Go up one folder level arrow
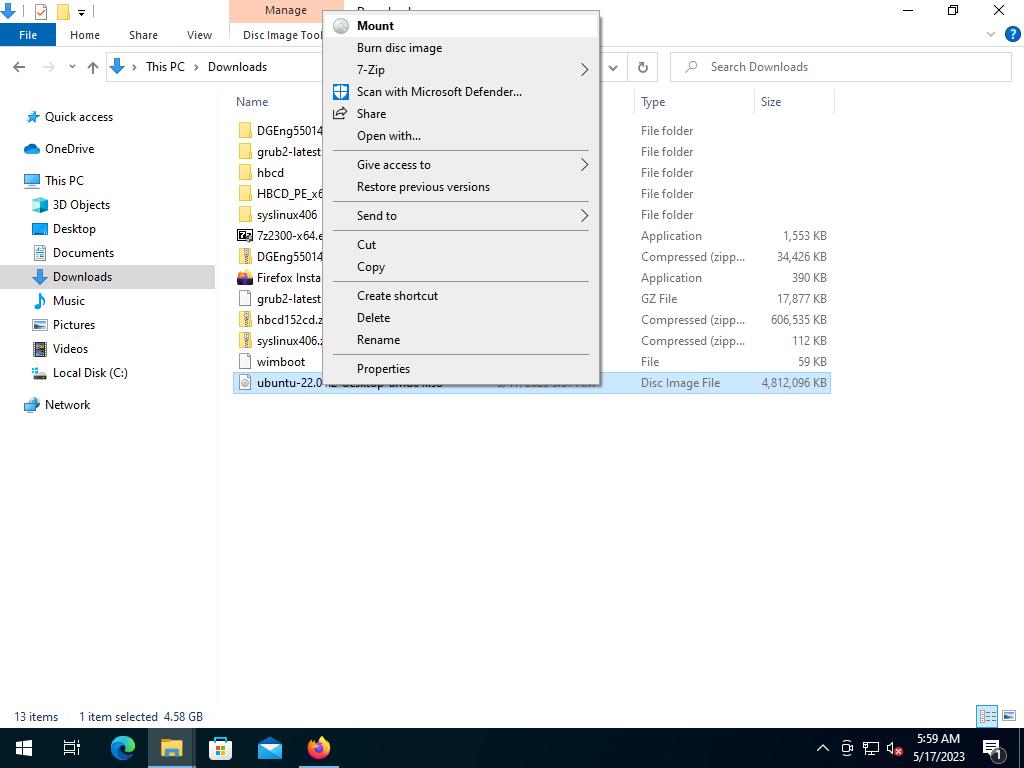This screenshot has height=768, width=1024. [x=93, y=67]
